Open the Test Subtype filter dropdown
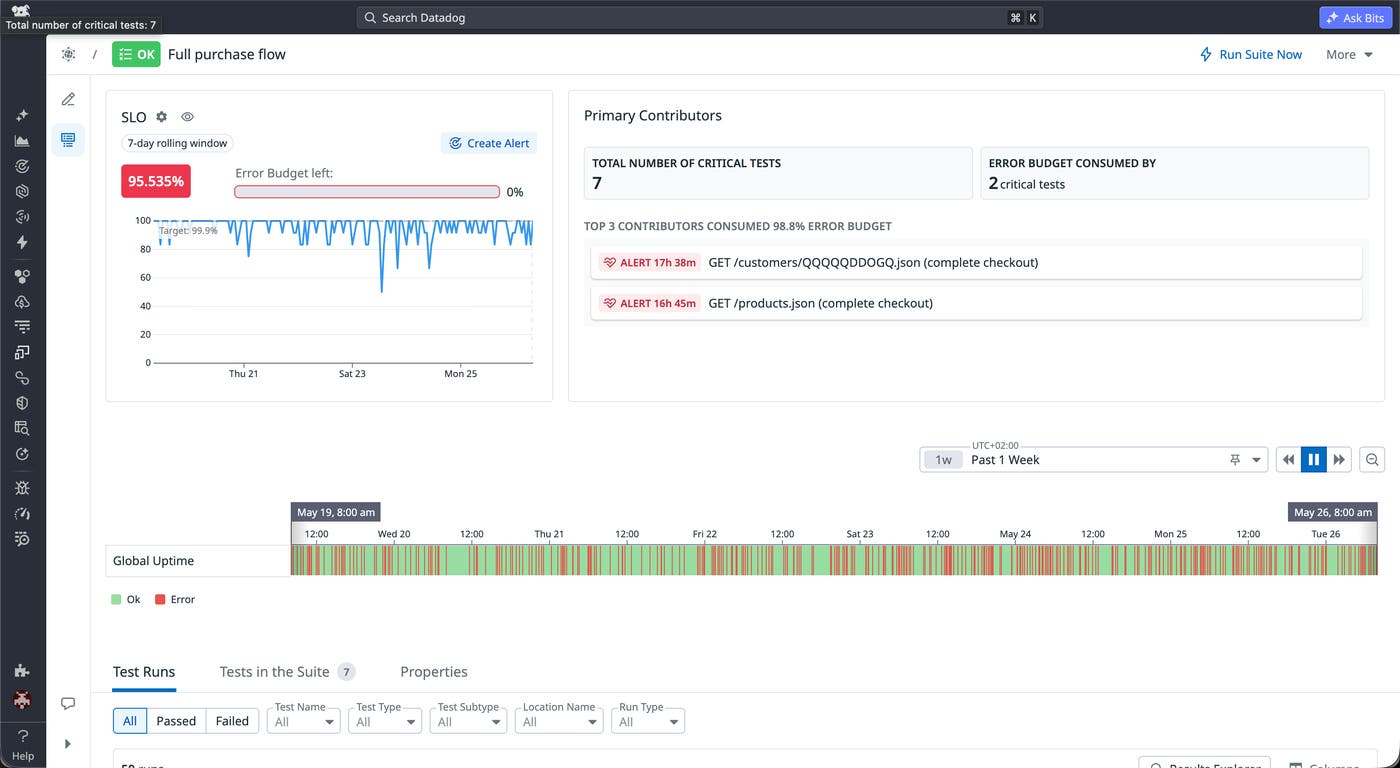 (x=468, y=721)
